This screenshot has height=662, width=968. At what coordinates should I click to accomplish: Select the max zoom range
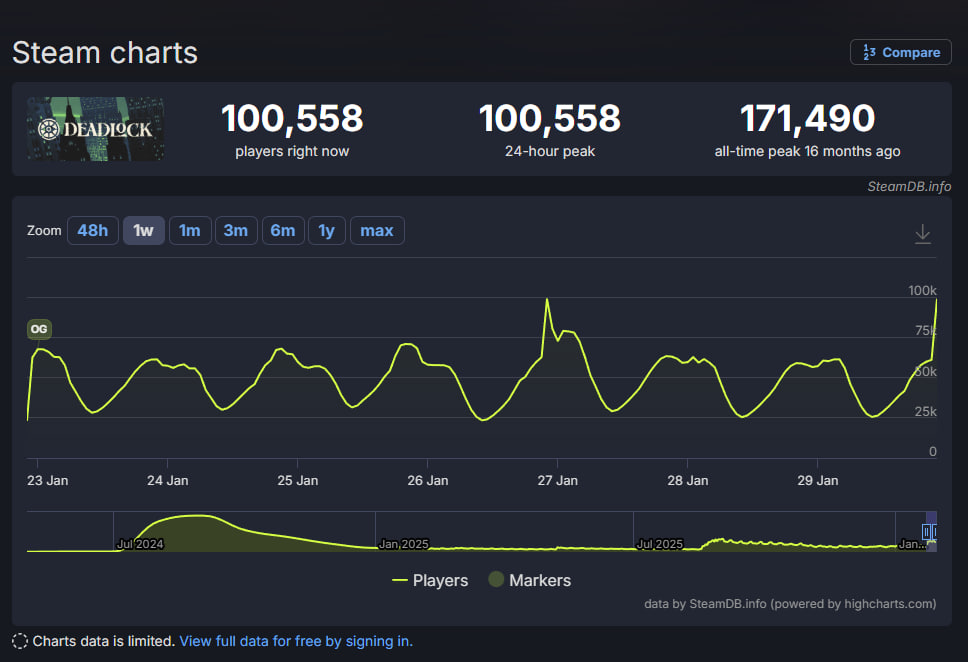pos(377,230)
